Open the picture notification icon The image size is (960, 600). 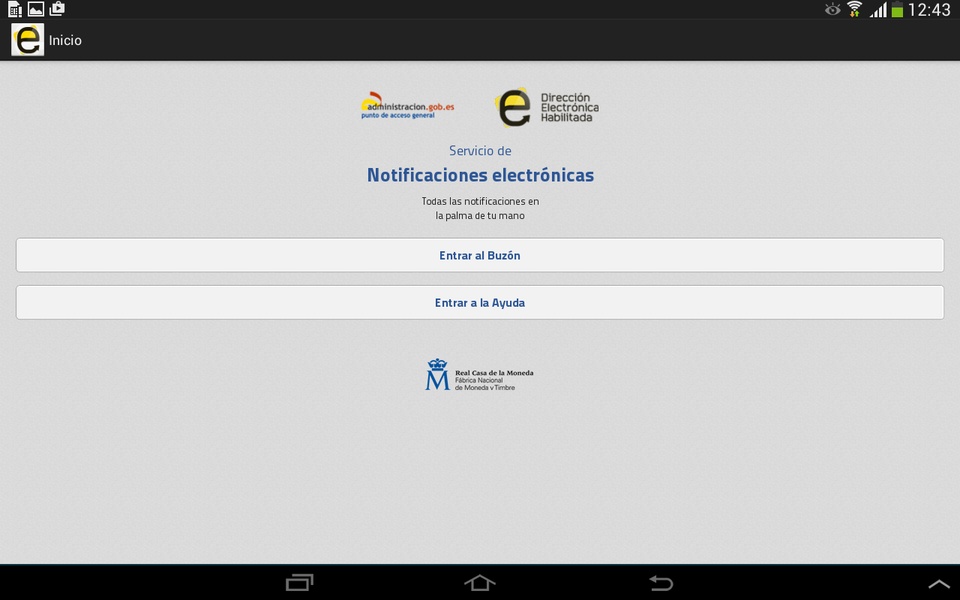coord(36,9)
